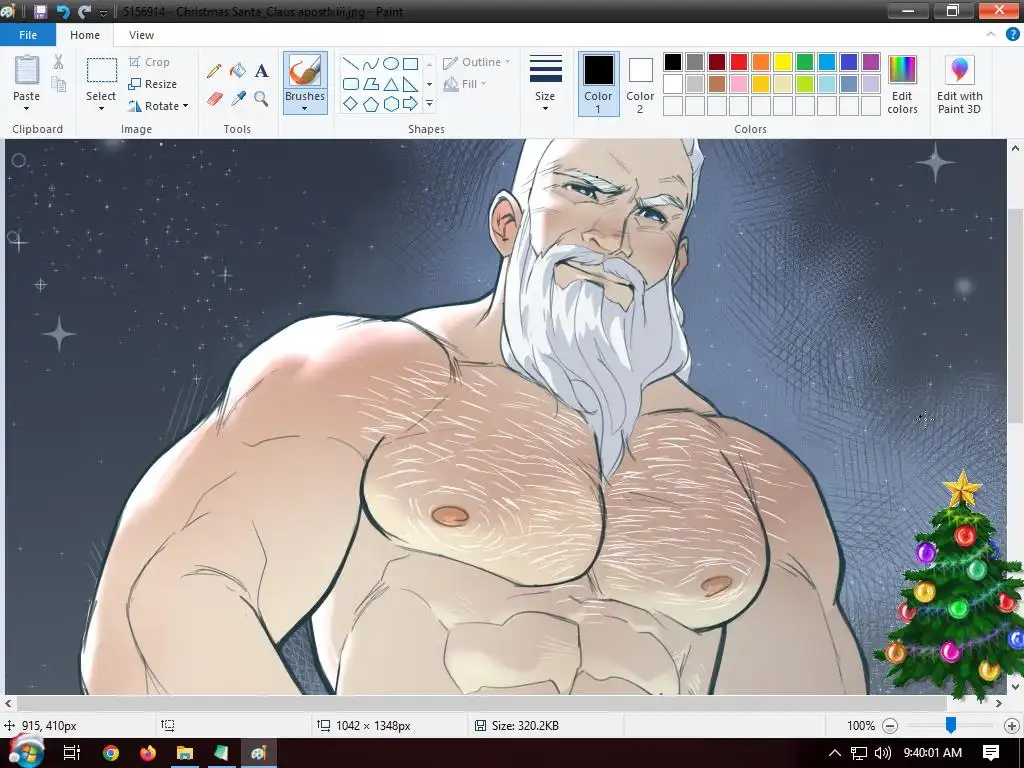Open the File menu
The width and height of the screenshot is (1024, 768).
(28, 35)
